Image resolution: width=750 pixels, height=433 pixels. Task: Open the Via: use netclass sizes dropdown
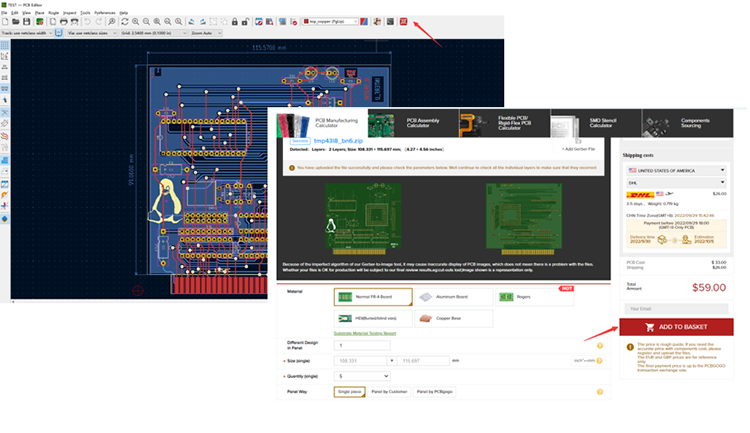pyautogui.click(x=92, y=33)
